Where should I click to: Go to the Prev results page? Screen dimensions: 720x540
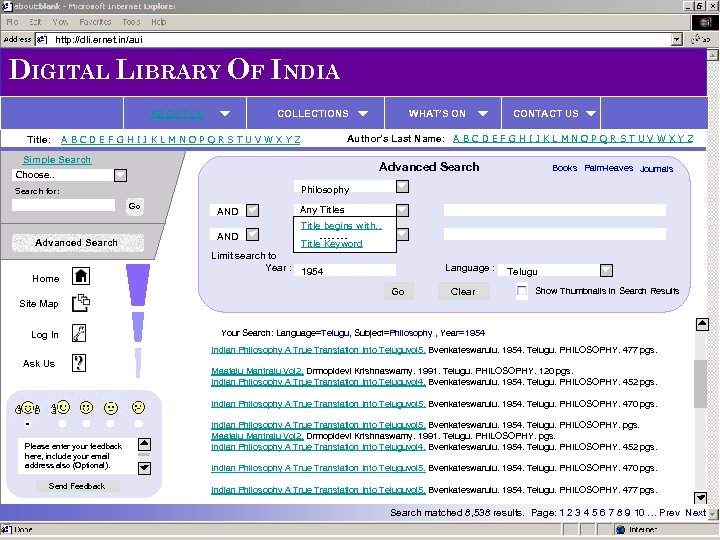[x=669, y=512]
